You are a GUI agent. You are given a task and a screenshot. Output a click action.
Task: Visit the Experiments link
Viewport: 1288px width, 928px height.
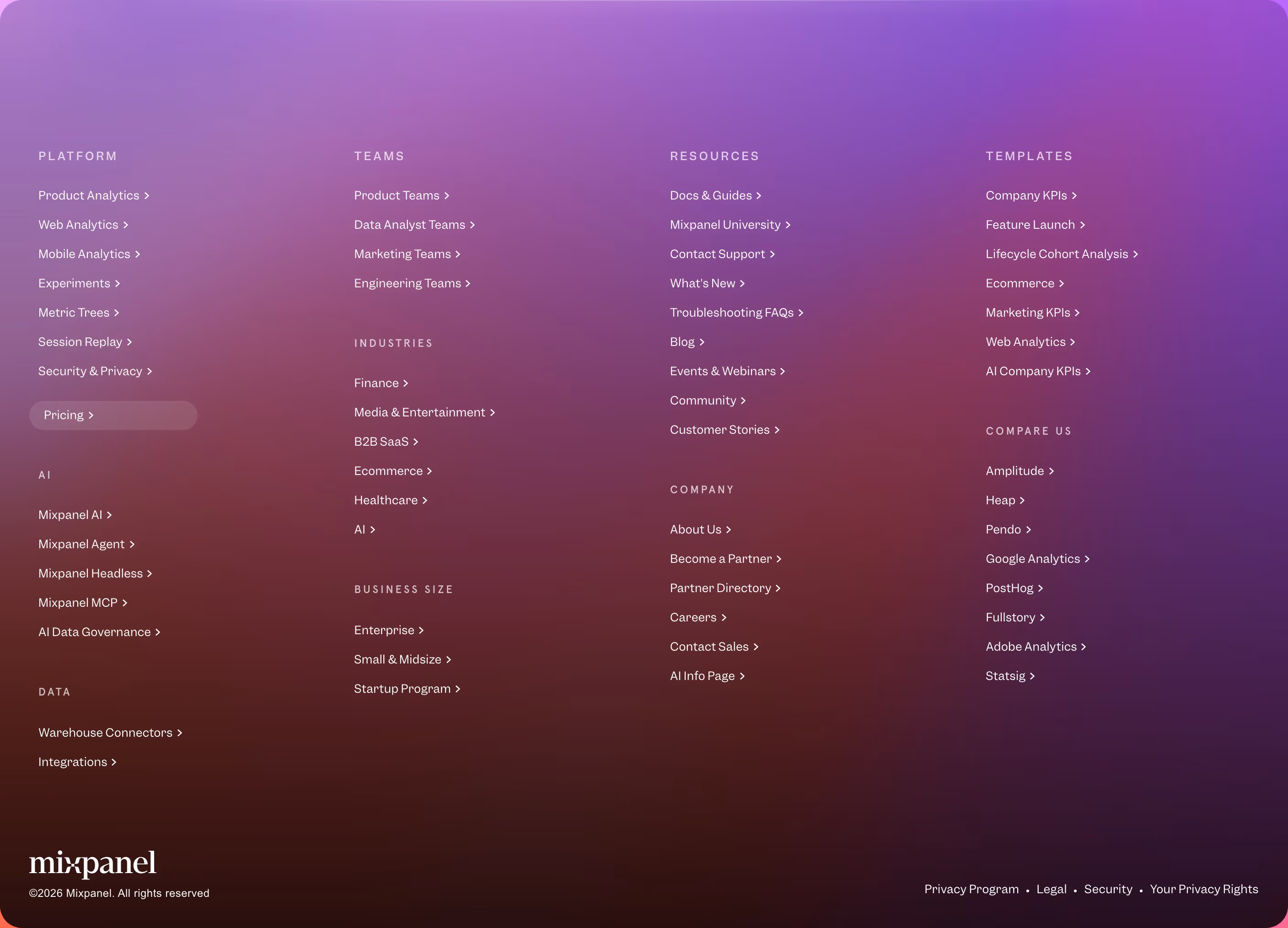click(x=79, y=283)
